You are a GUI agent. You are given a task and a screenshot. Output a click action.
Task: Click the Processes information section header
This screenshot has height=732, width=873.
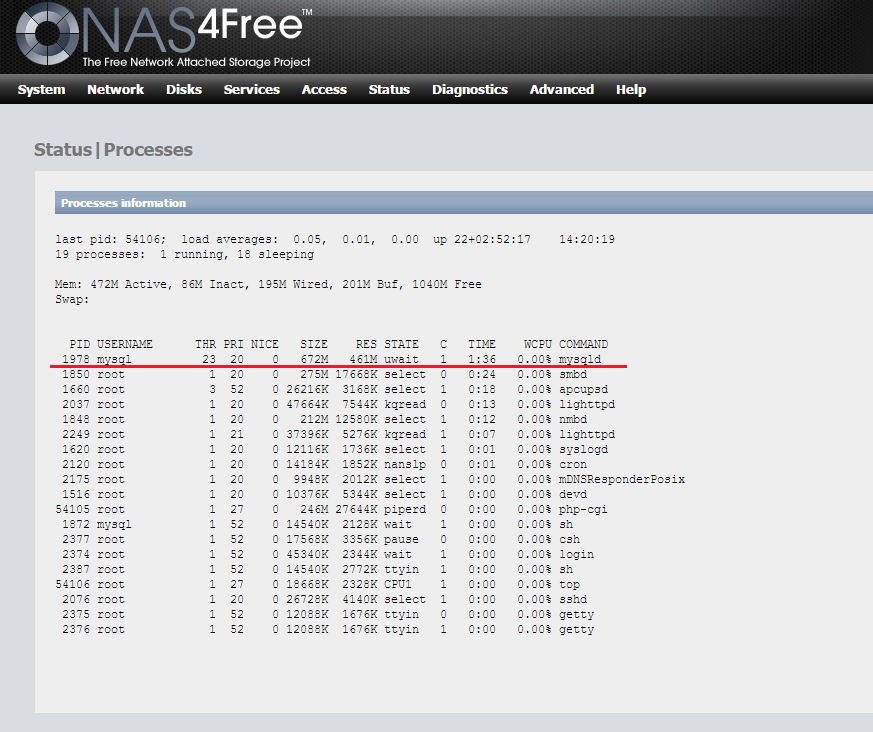pyautogui.click(x=463, y=203)
